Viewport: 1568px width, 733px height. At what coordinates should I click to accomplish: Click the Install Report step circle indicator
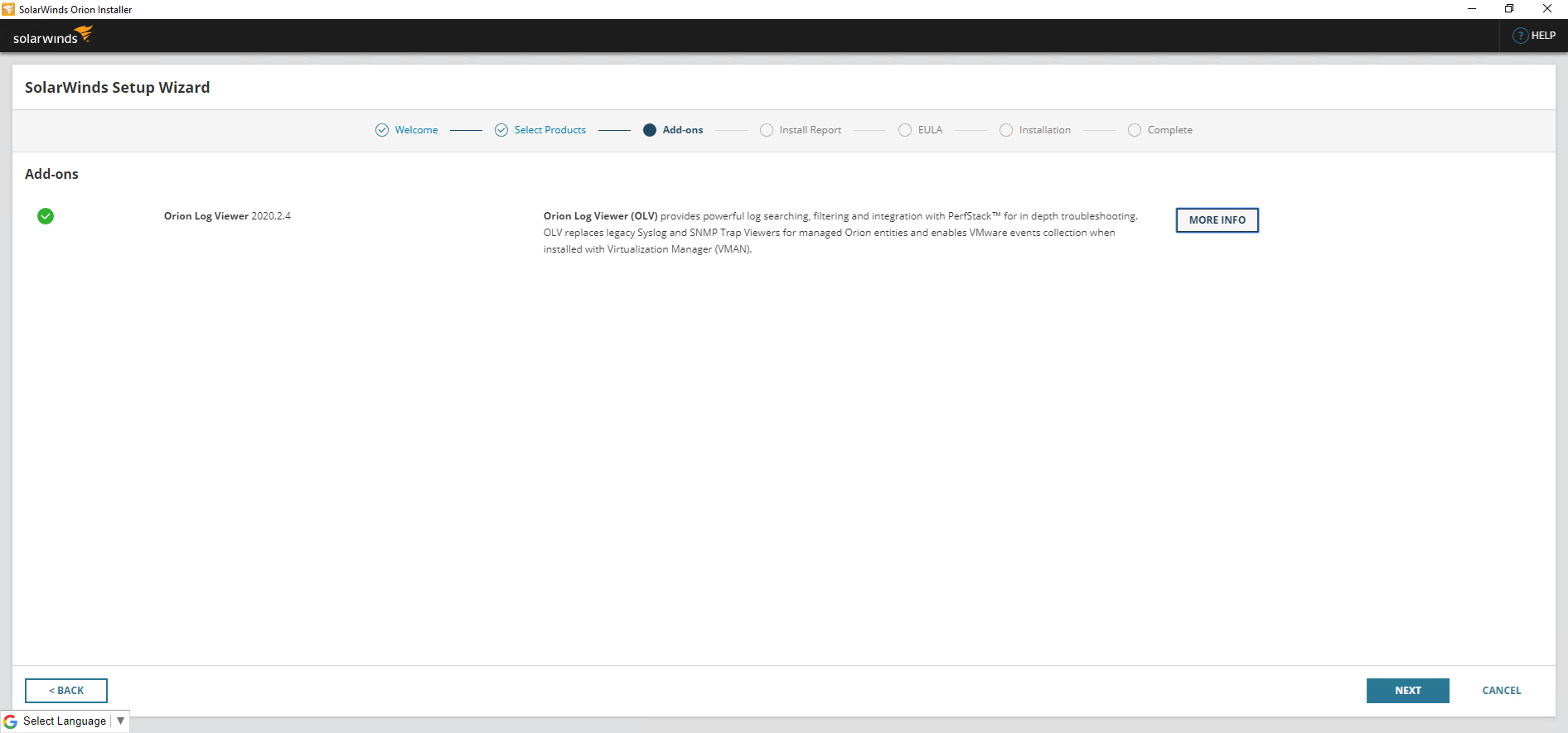click(767, 130)
